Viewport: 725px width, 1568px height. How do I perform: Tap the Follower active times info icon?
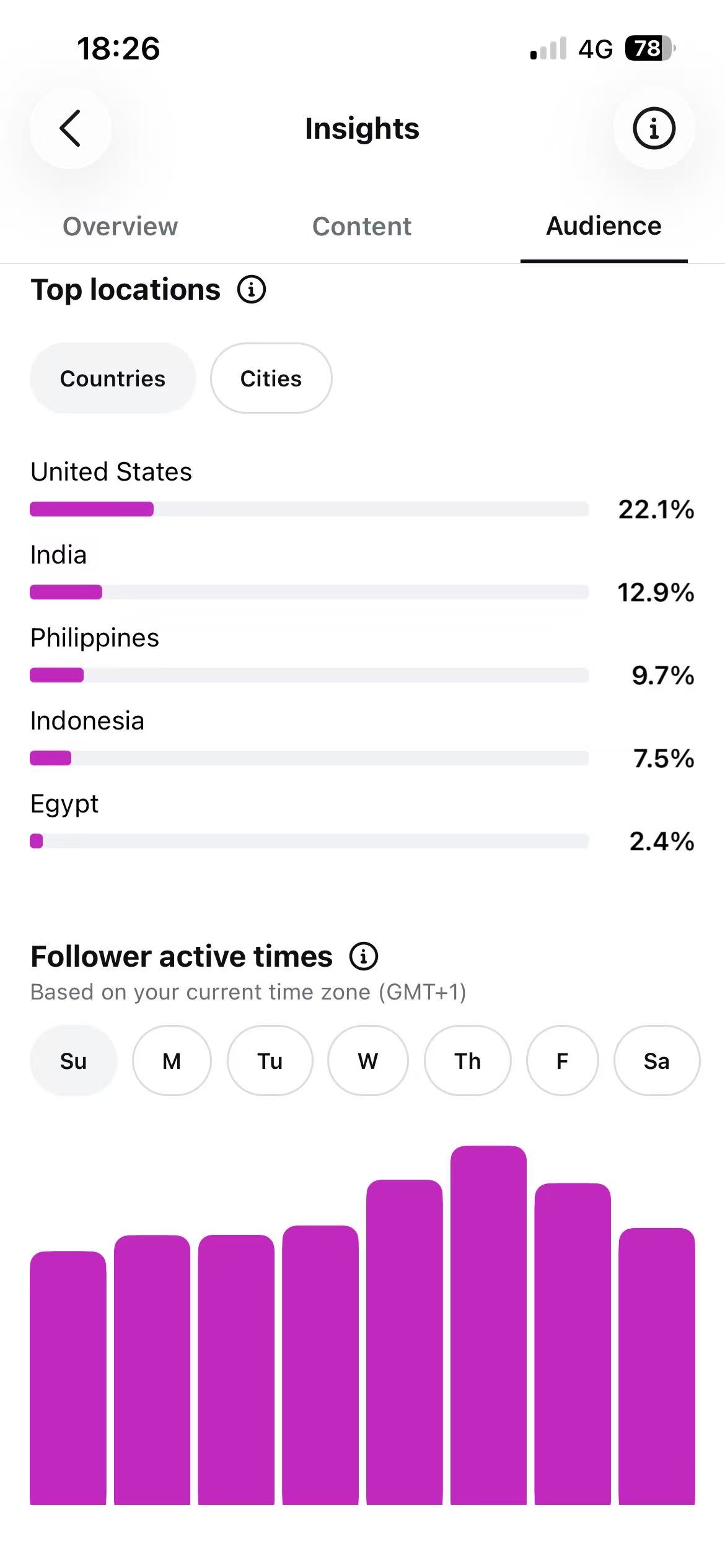(364, 956)
